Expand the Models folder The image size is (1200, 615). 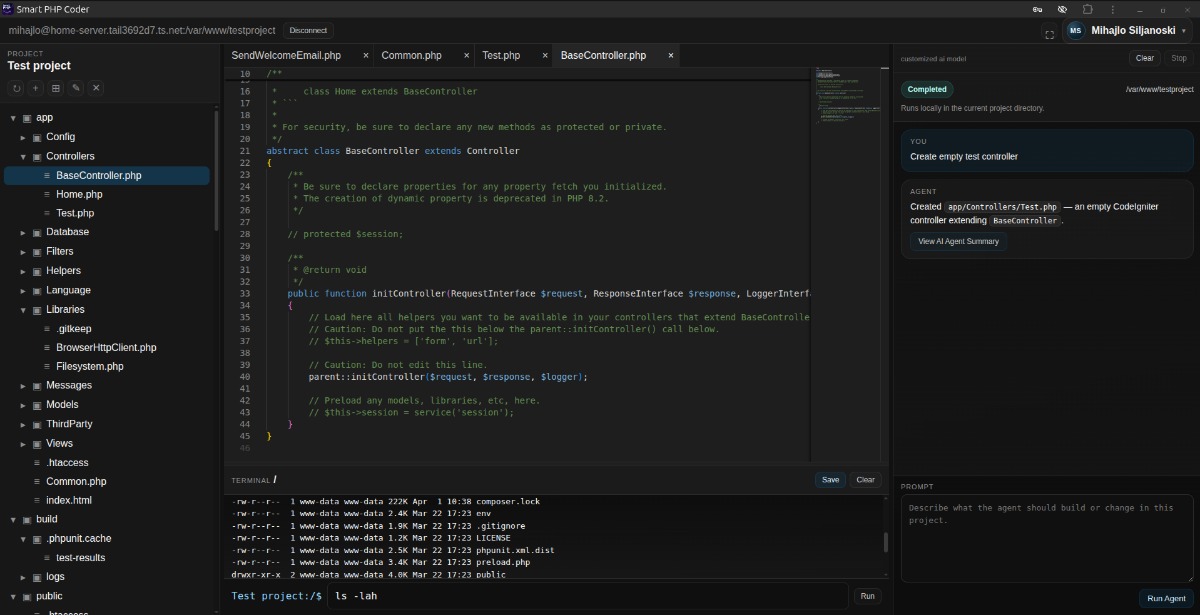coord(22,404)
